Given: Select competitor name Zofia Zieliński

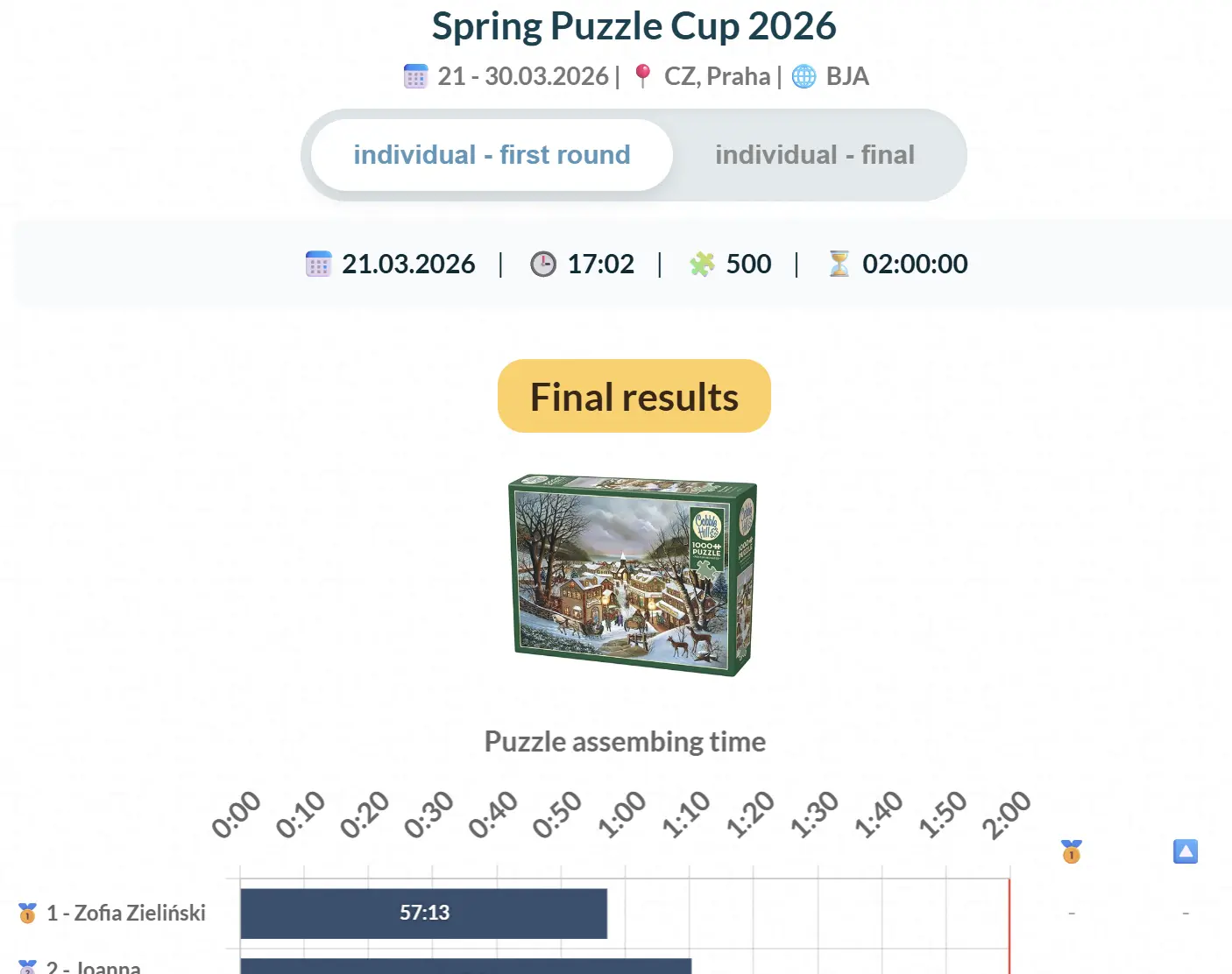Looking at the screenshot, I should [126, 914].
